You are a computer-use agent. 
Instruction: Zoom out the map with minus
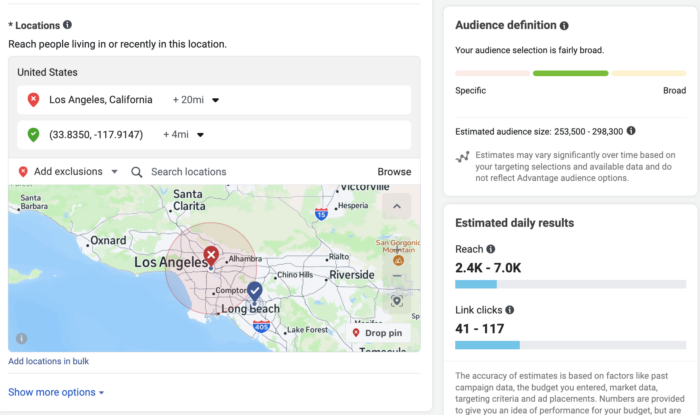[397, 276]
